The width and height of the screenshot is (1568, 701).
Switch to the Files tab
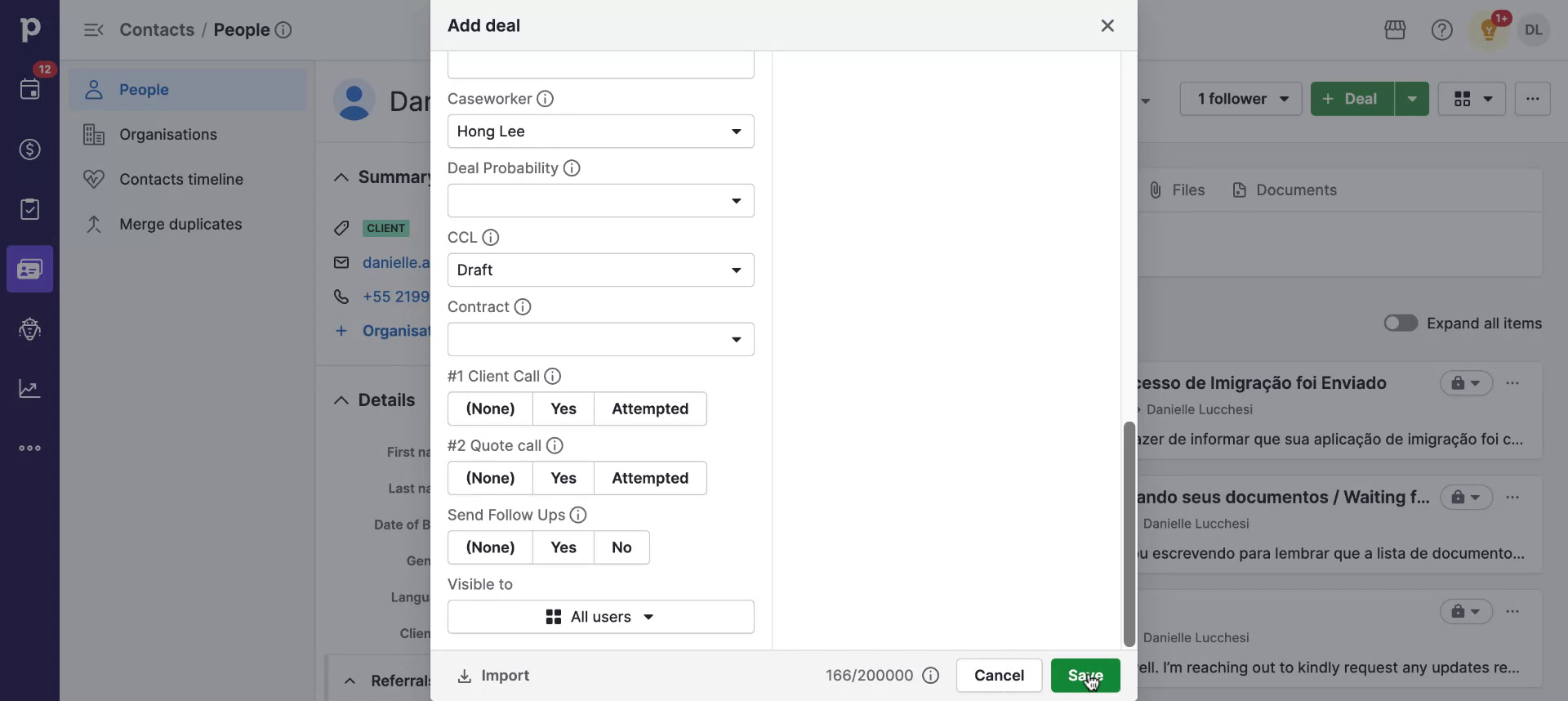click(1177, 190)
